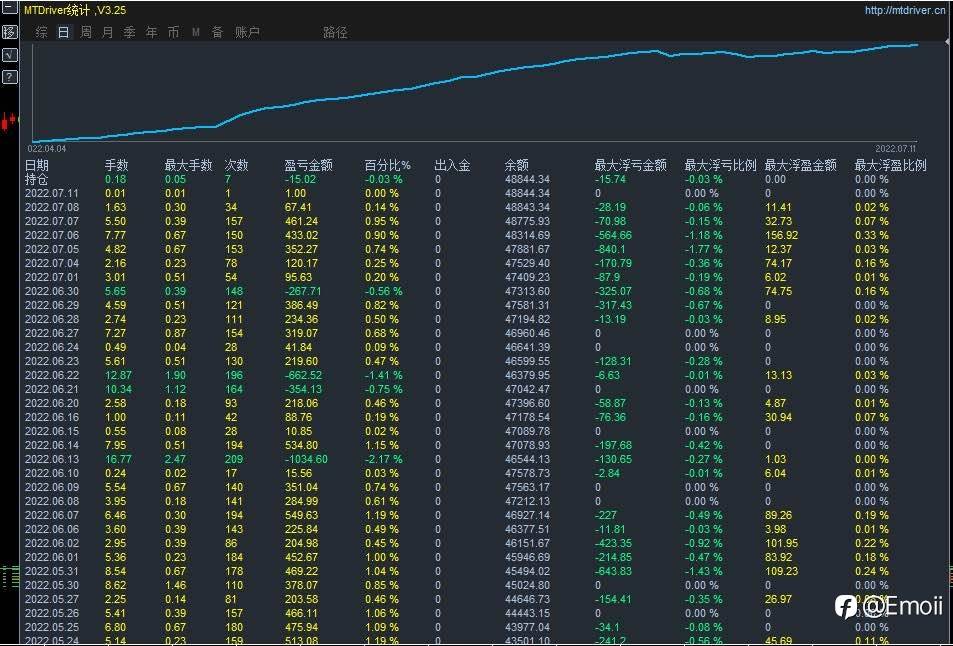This screenshot has width=953, height=646.
Task: Click balance value 47042.47
Action: pyautogui.click(x=527, y=390)
